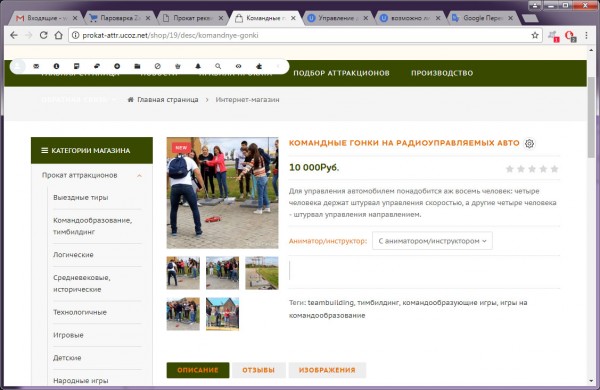600x390 pixels.
Task: Open the Chrome three-dot menu
Action: (586, 35)
